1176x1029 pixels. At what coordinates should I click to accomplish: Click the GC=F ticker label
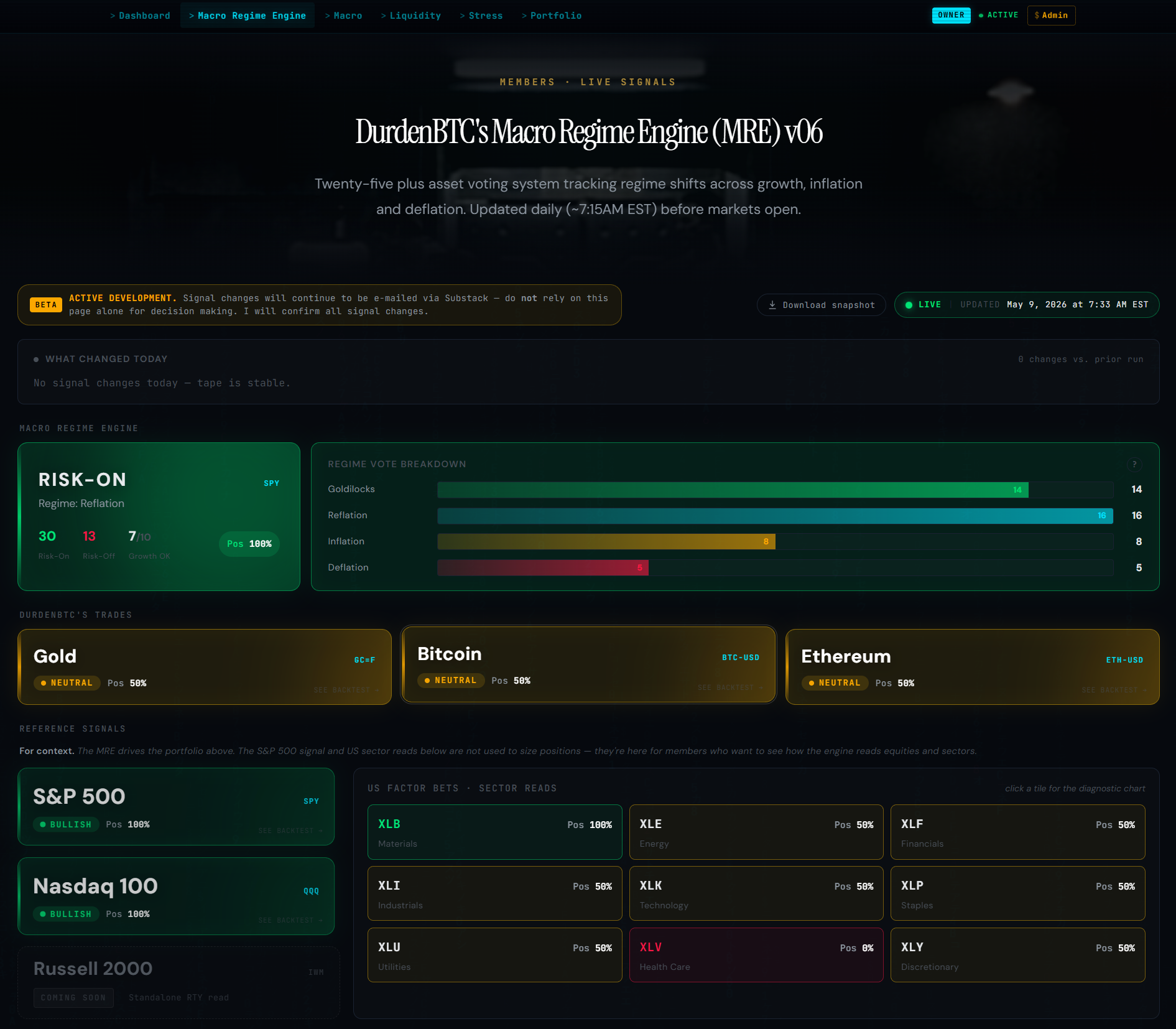pyautogui.click(x=364, y=660)
